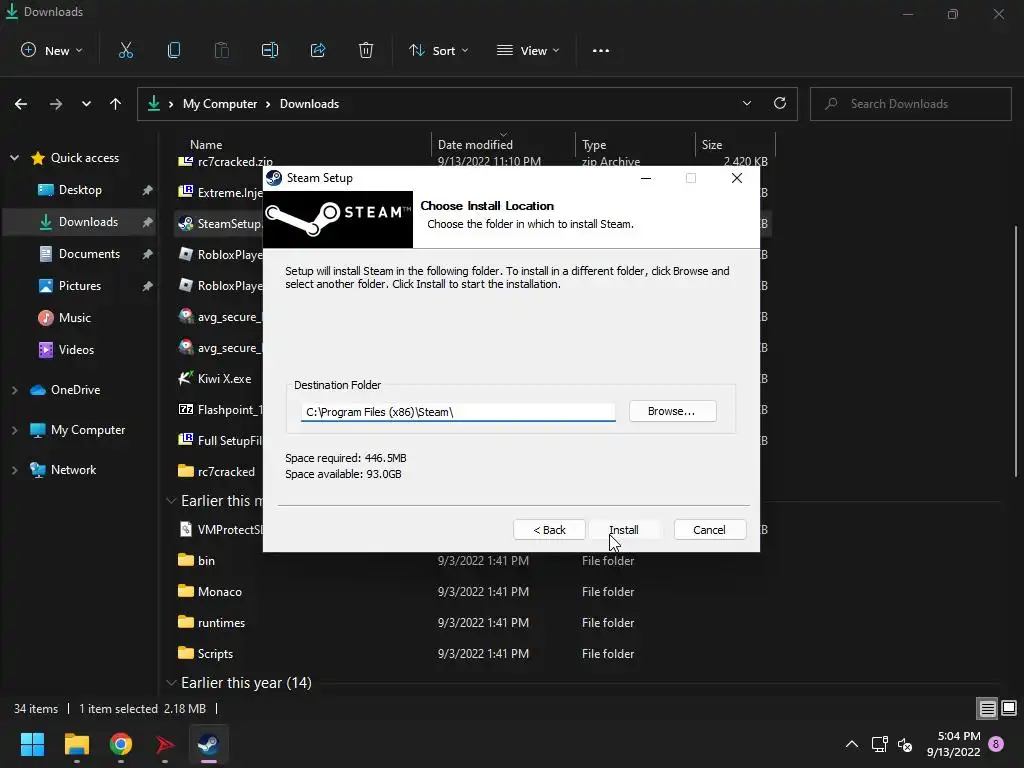Minimize the Steam Setup dialog

point(646,178)
